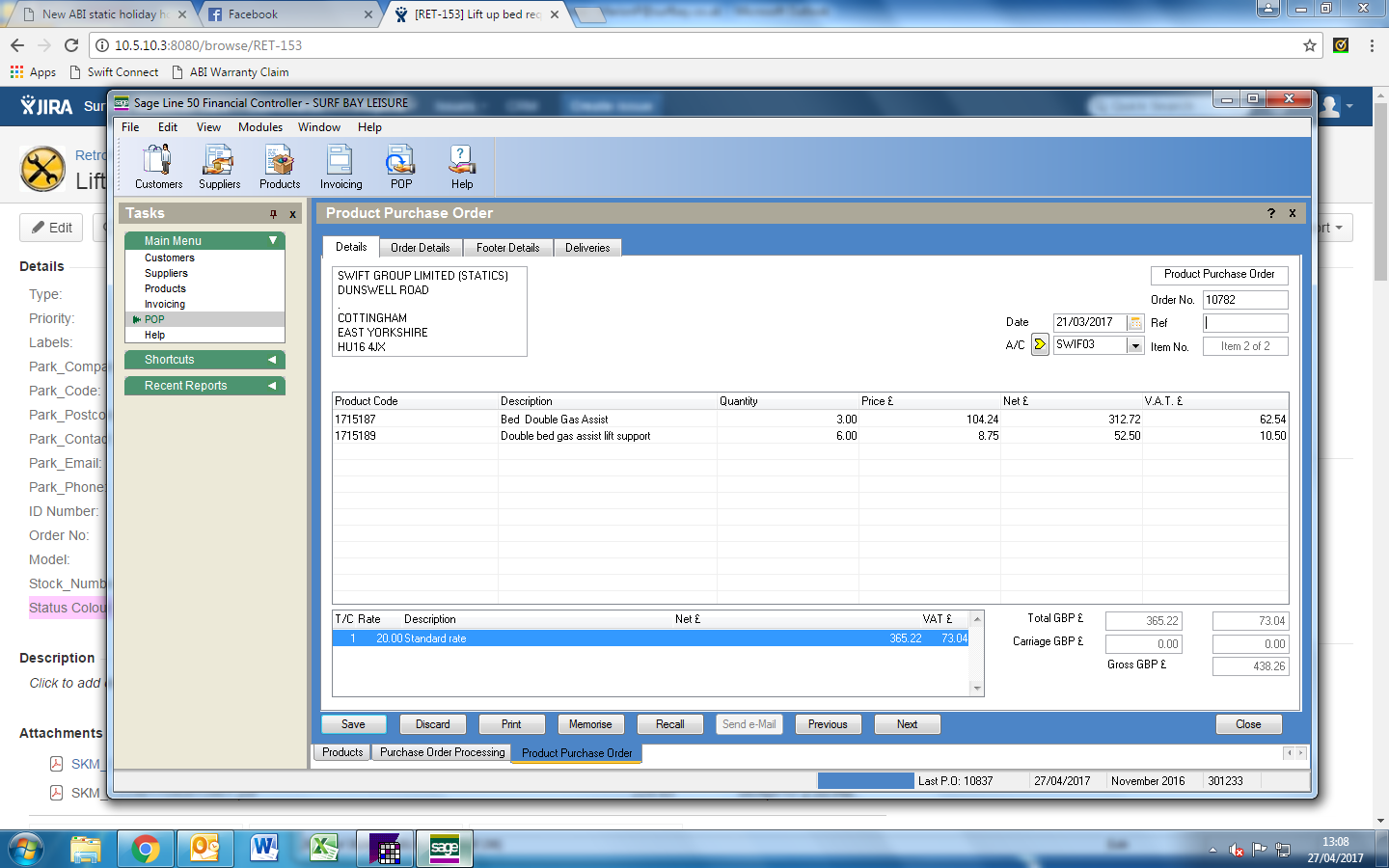Expand the Recent Reports section
This screenshot has height=868, width=1389.
point(272,386)
